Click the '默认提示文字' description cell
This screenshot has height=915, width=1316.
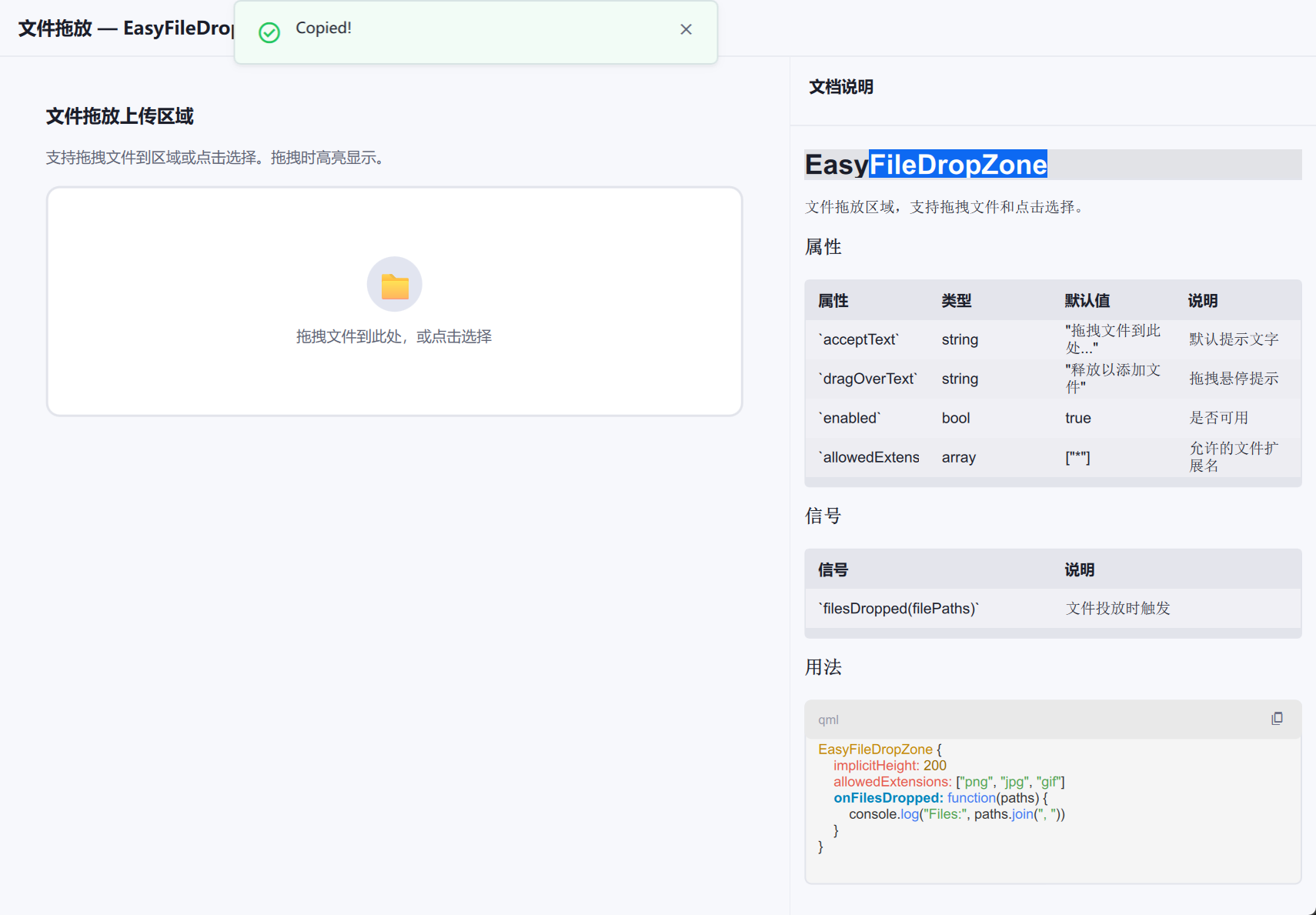coord(1234,339)
